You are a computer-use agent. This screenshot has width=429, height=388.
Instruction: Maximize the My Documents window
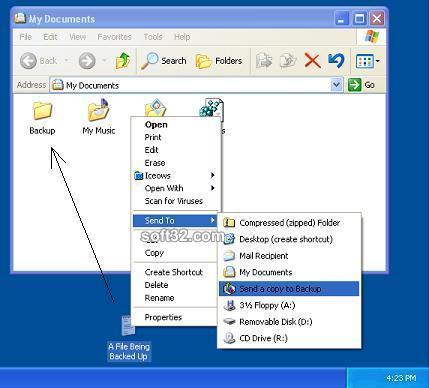[359, 19]
